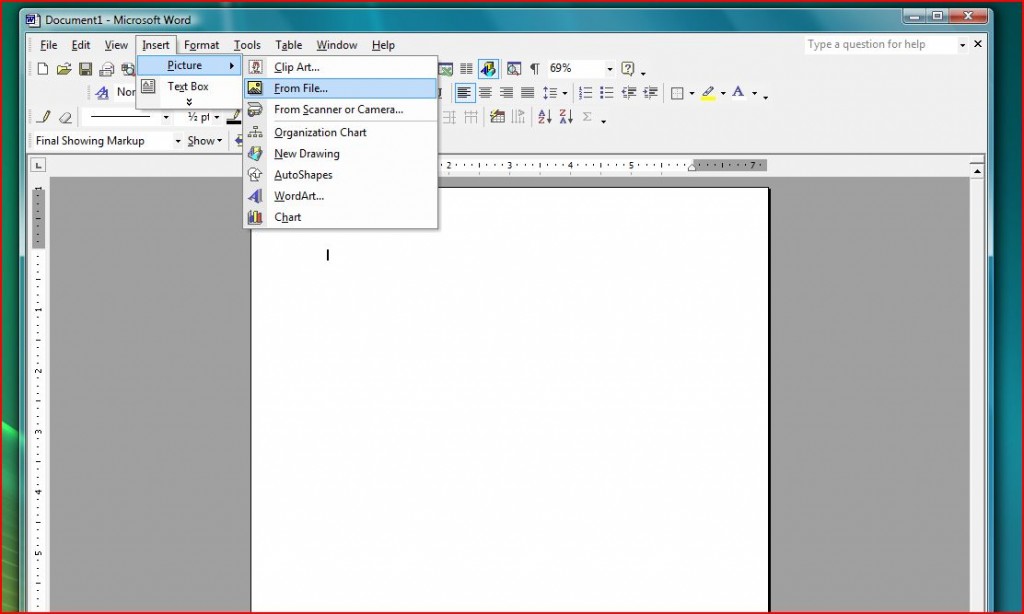Click the Save floppy disk icon

[x=85, y=69]
